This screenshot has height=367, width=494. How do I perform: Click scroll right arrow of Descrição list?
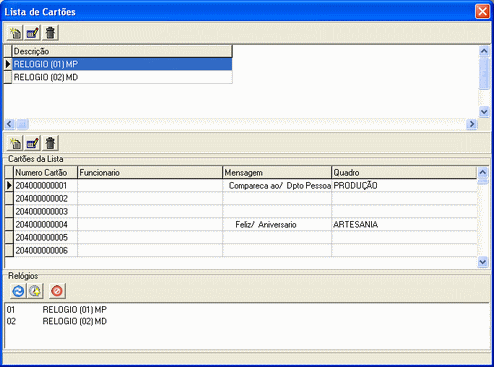point(472,124)
